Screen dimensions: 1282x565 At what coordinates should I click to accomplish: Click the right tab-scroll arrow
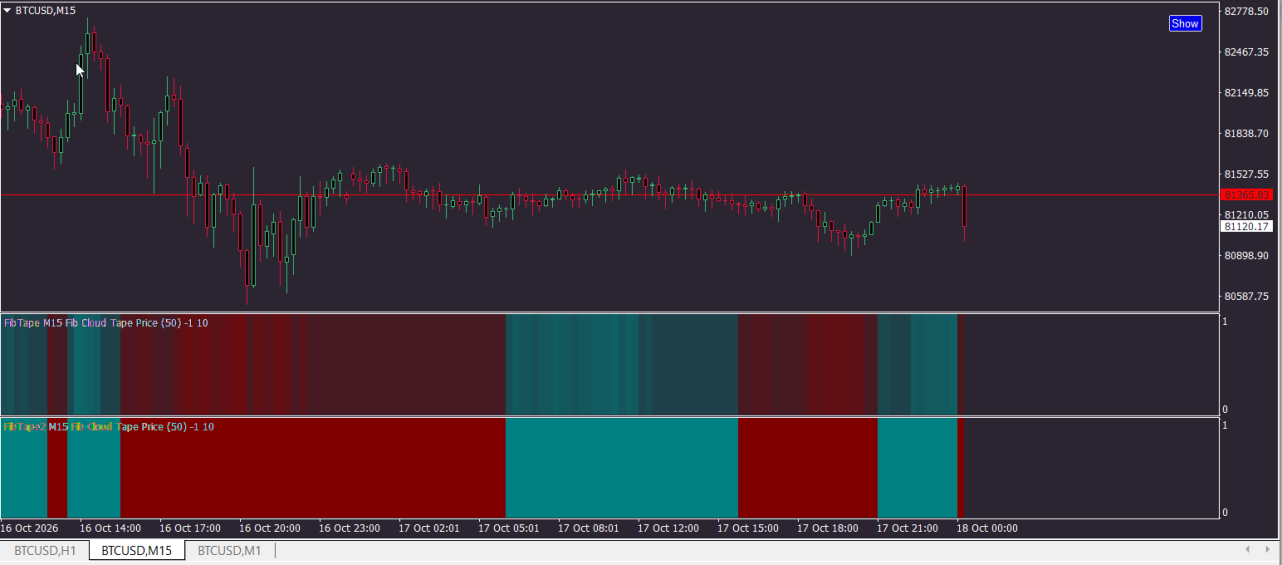click(x=1267, y=550)
